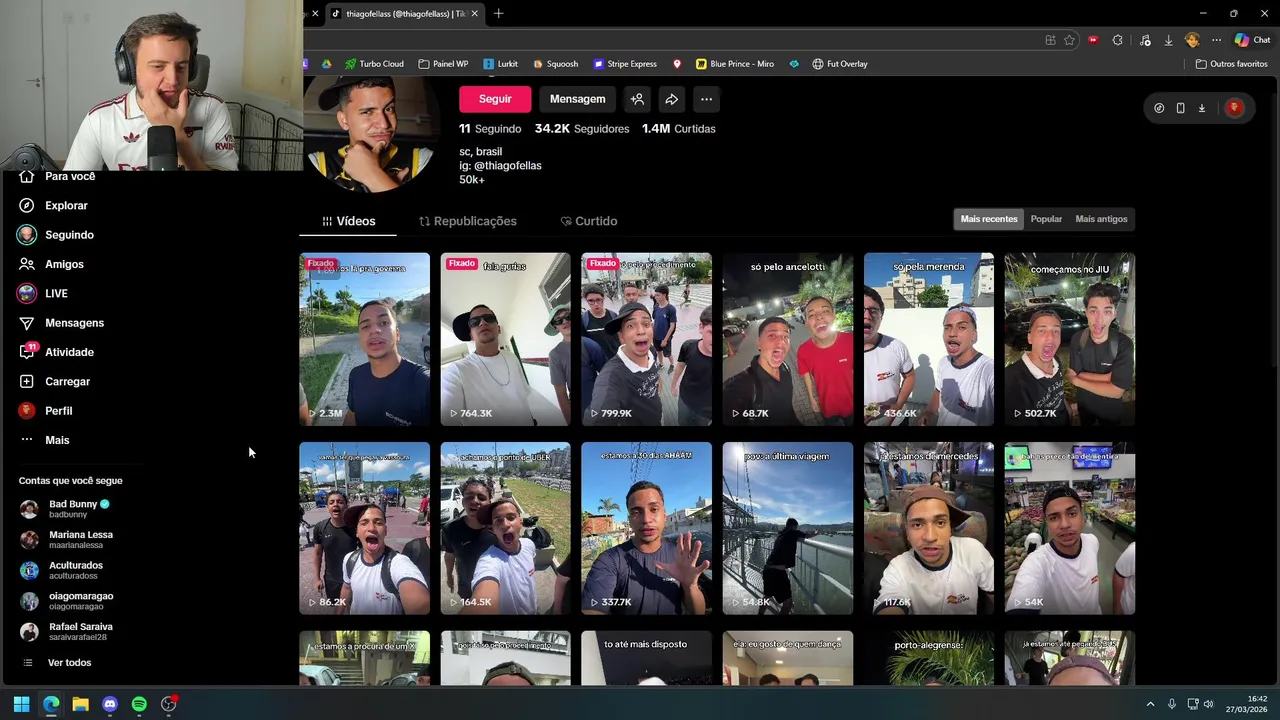
Task: Open Squoosh bookmark
Action: coord(555,64)
